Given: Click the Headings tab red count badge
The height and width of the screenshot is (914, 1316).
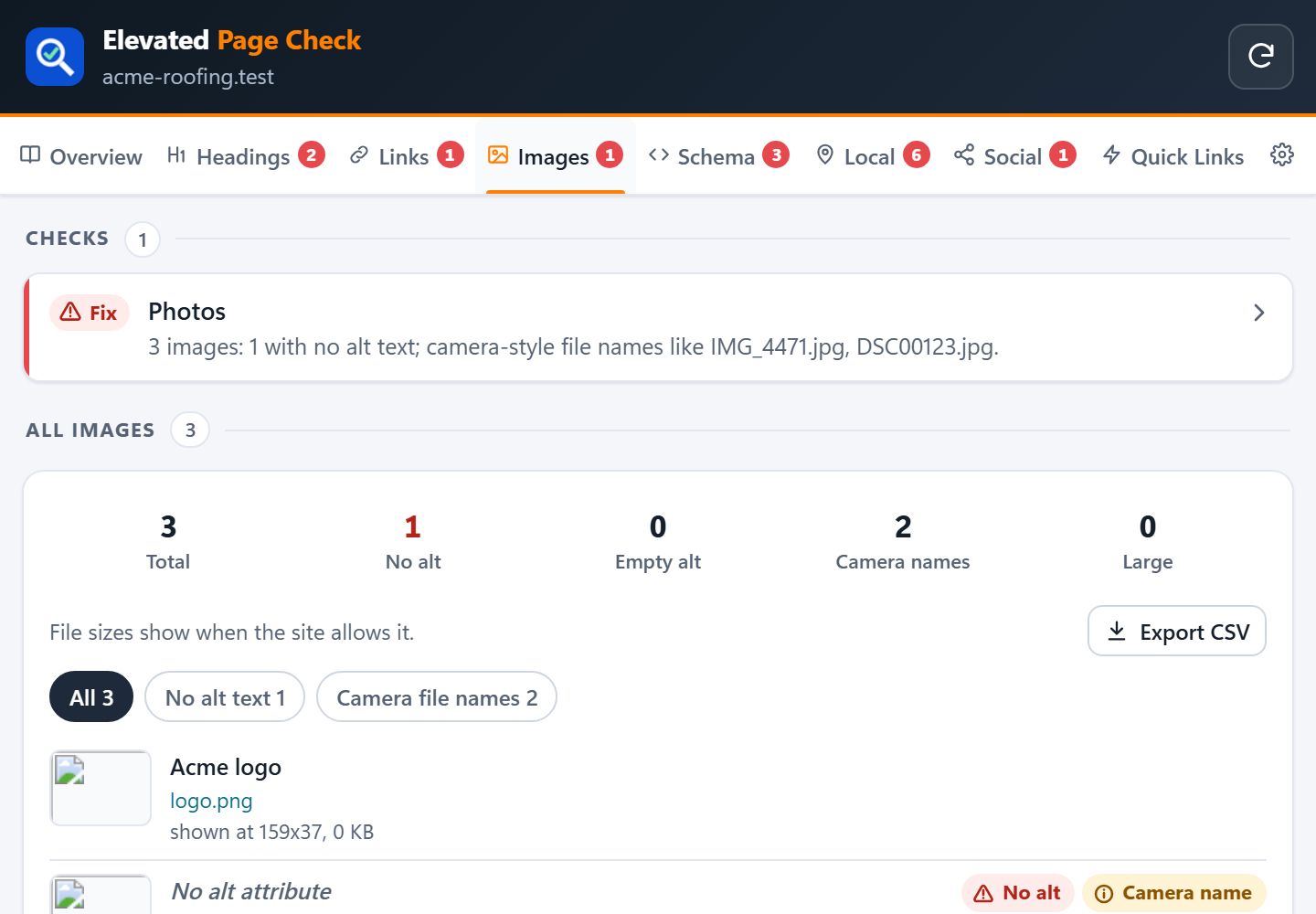Looking at the screenshot, I should (312, 155).
